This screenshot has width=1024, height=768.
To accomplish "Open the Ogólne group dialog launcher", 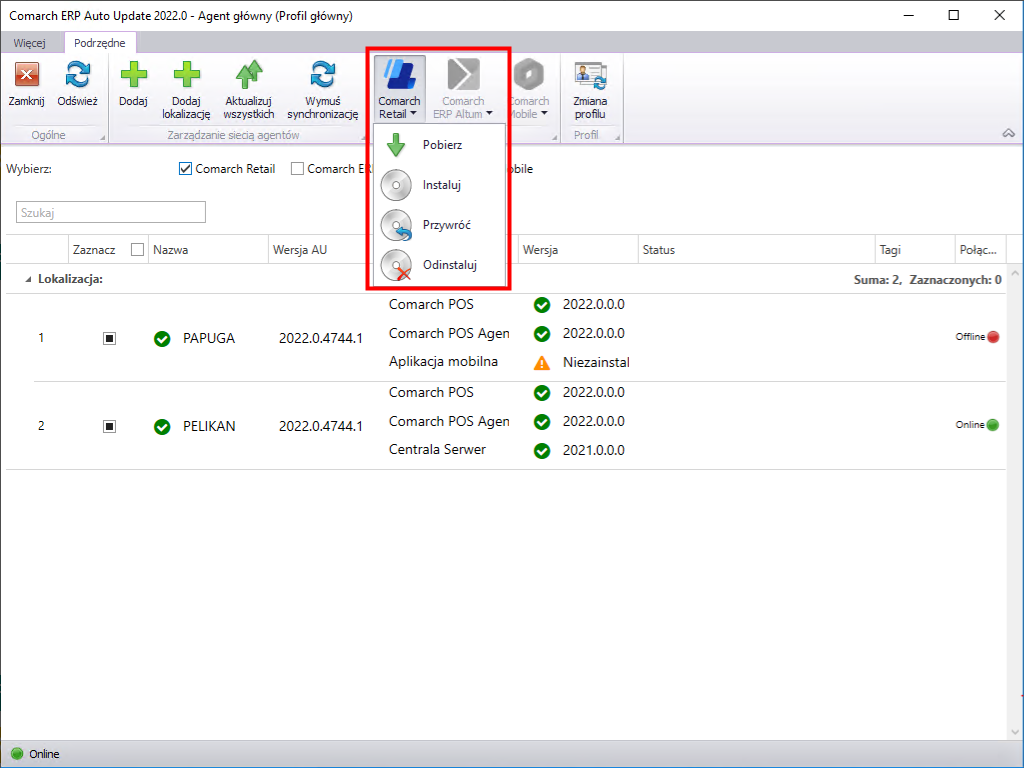I will (102, 137).
